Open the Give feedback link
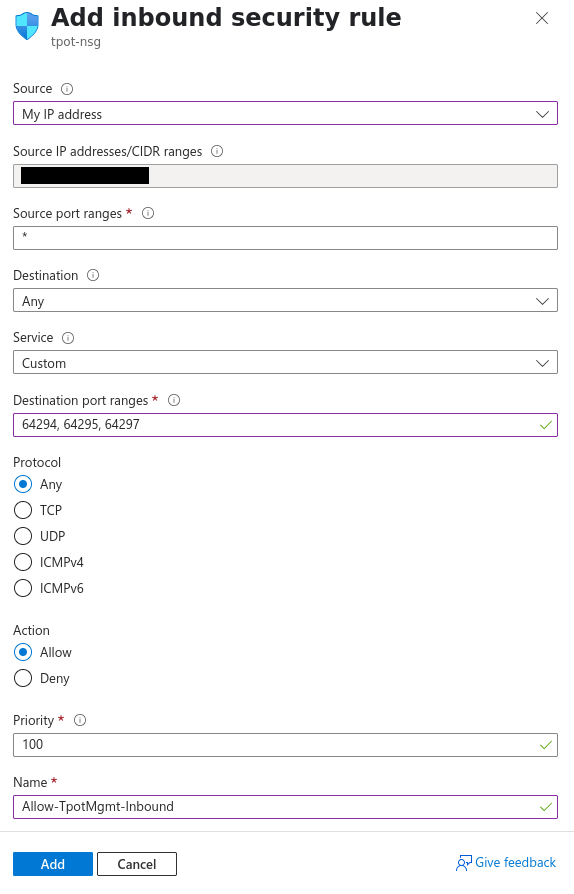 pos(506,863)
